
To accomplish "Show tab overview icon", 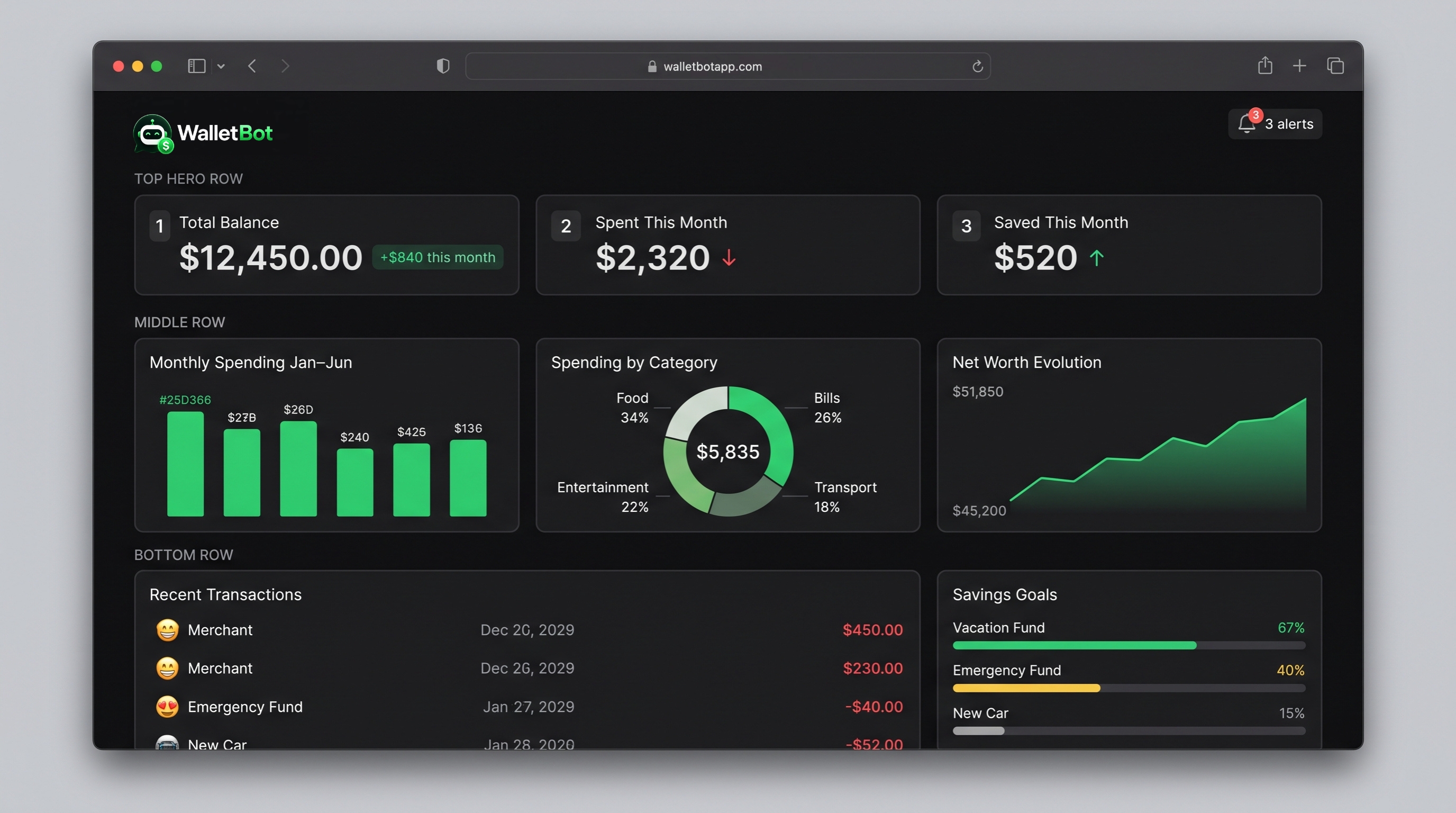I will point(1335,66).
